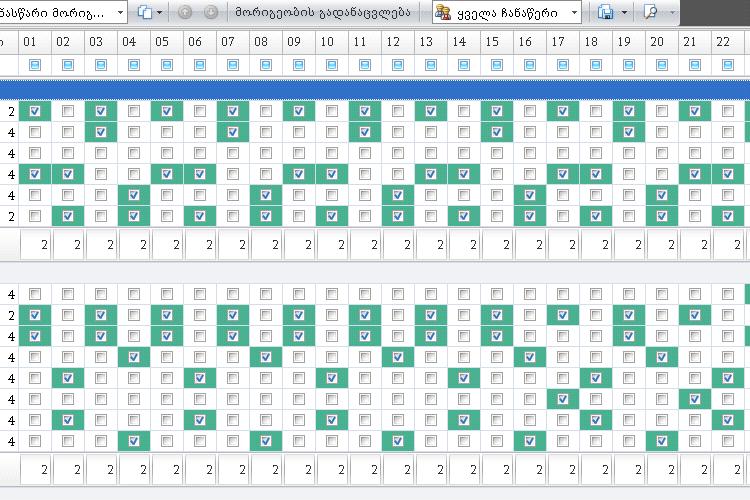Check column 18 in lower table's top row
Image resolution: width=750 pixels, height=500 pixels.
(x=596, y=294)
